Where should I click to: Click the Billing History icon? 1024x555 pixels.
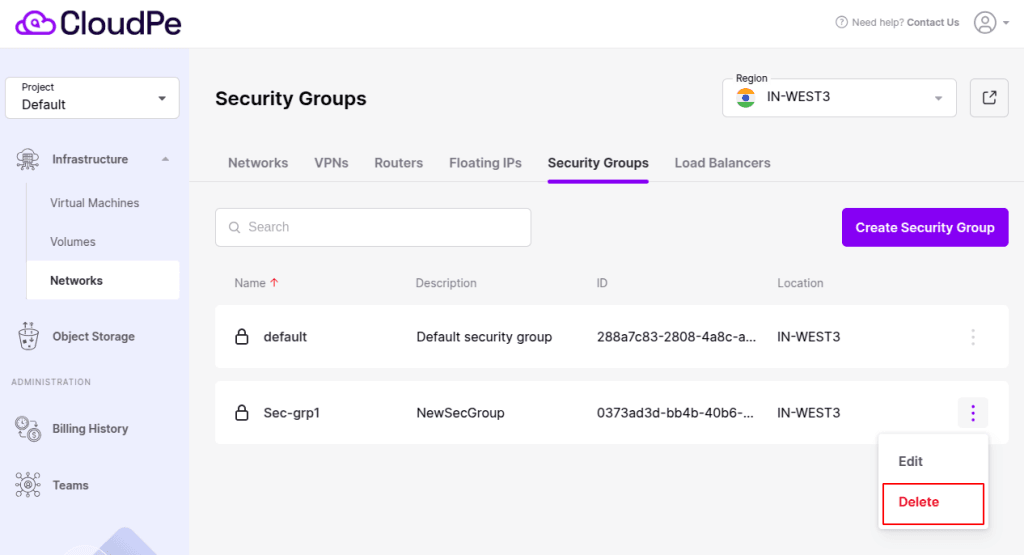click(x=28, y=429)
